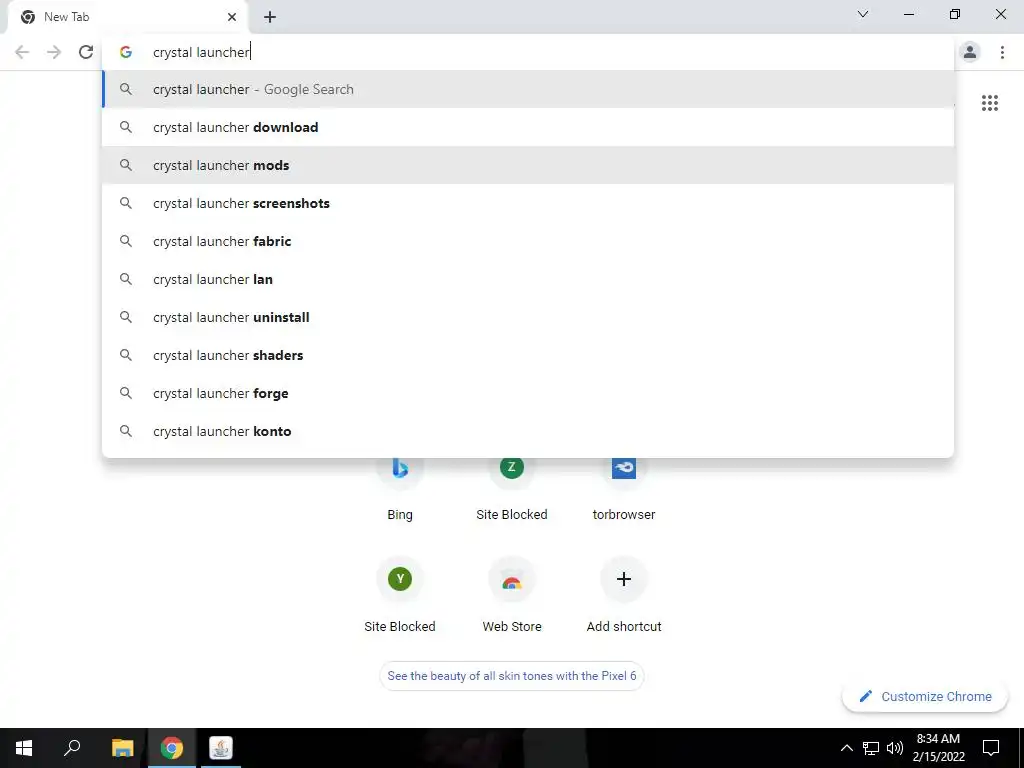This screenshot has height=768, width=1024.
Task: Choose 'crystal launcher uninstall' suggestion
Action: [528, 317]
